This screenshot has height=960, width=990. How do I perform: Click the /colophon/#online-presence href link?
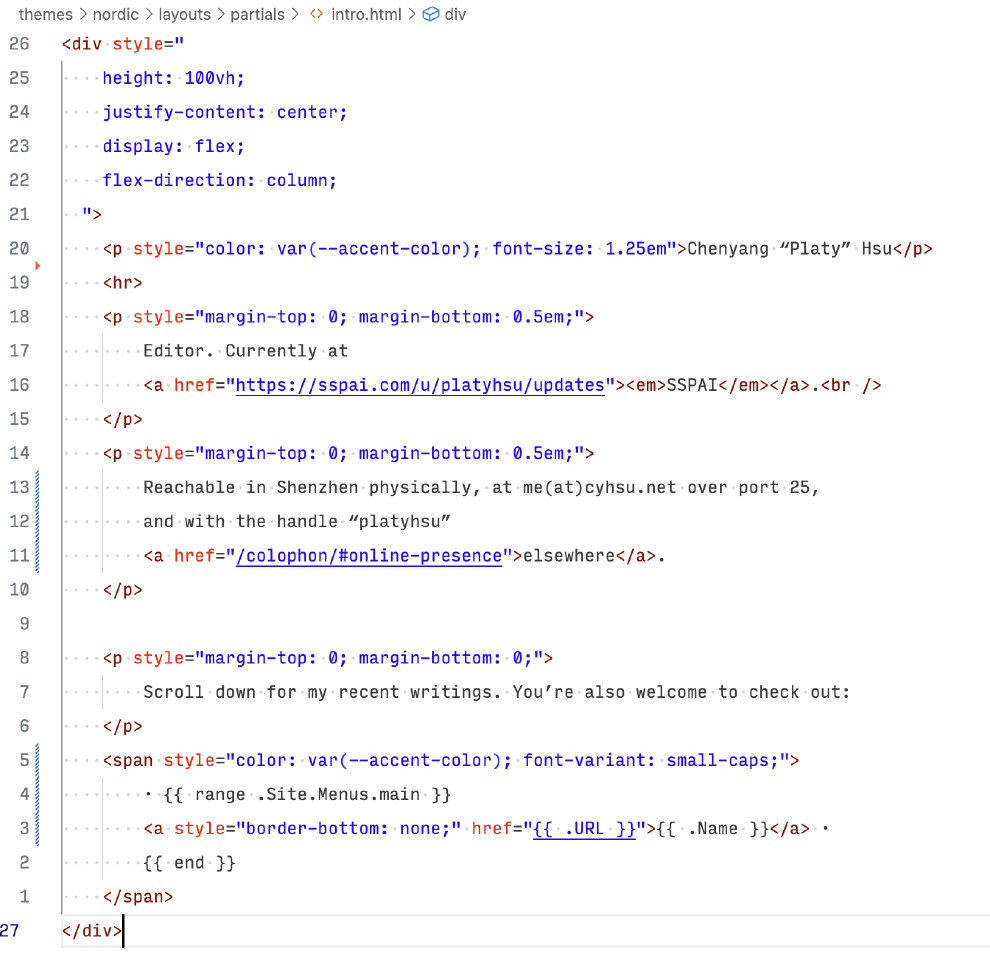368,556
